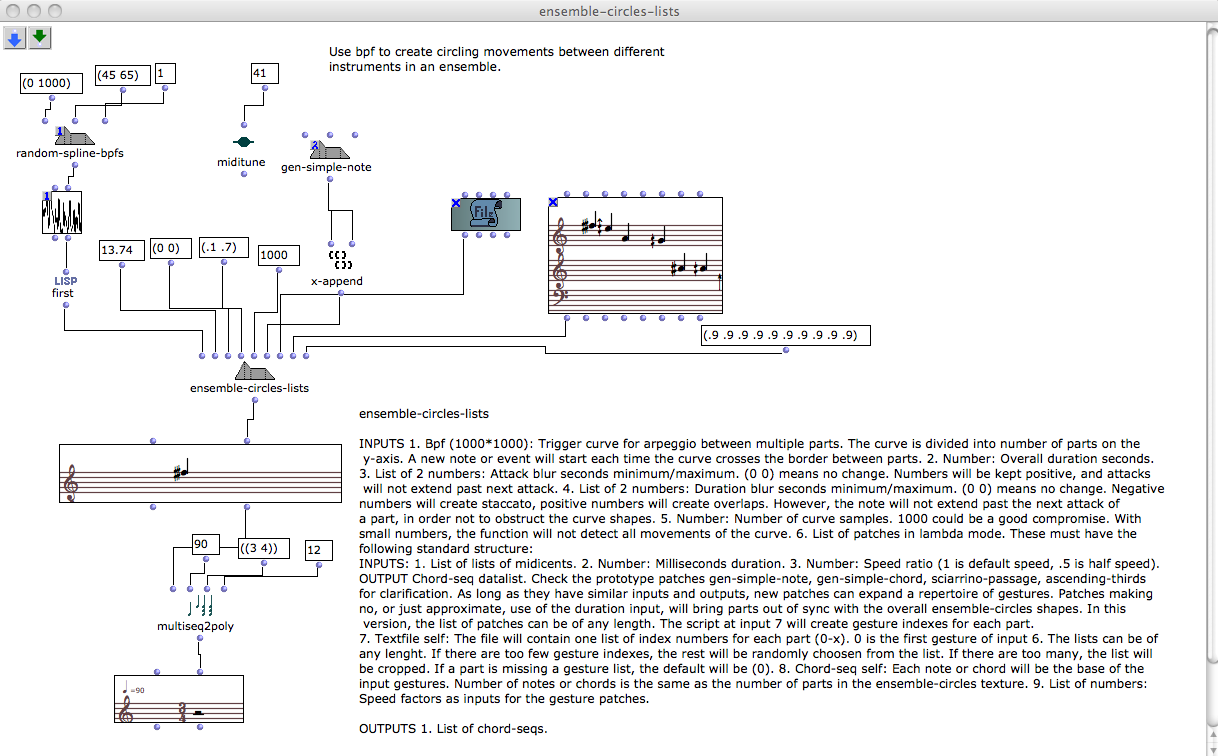Click the (.9 .9 .9 ...) speed factors list box
Viewport: 1218px width, 756px height.
pyautogui.click(x=785, y=335)
